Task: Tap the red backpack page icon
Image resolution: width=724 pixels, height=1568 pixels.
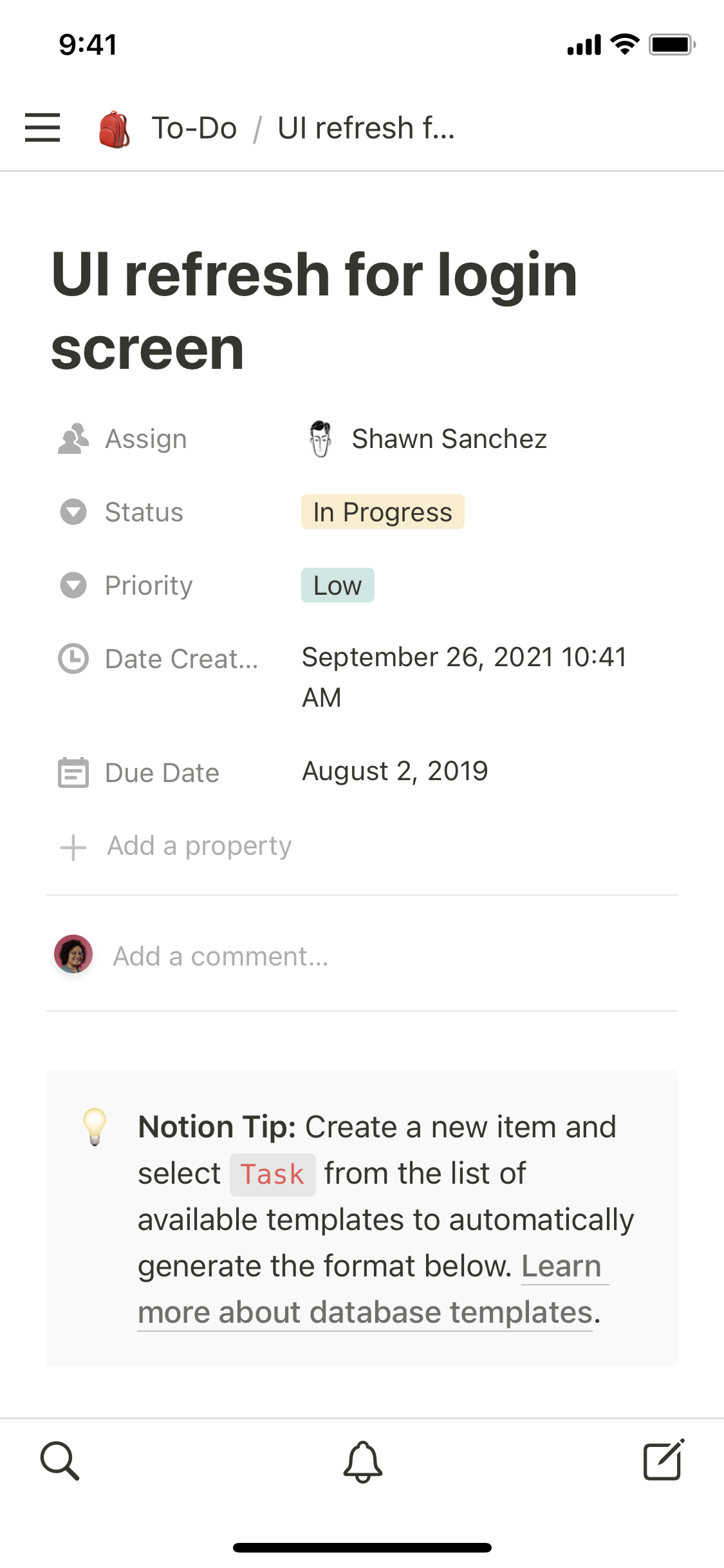Action: point(114,129)
